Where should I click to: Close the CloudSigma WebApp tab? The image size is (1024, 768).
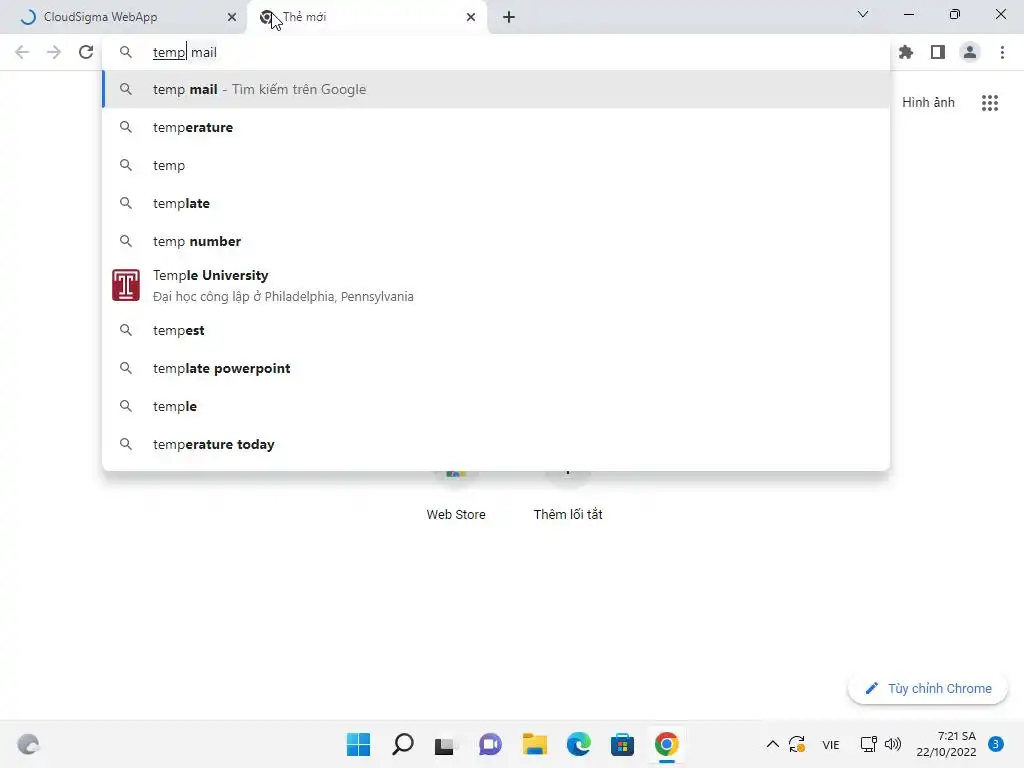[232, 17]
